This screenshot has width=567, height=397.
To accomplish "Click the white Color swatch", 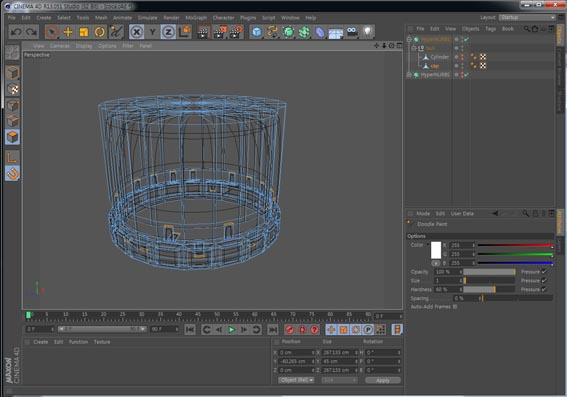I will coord(436,250).
